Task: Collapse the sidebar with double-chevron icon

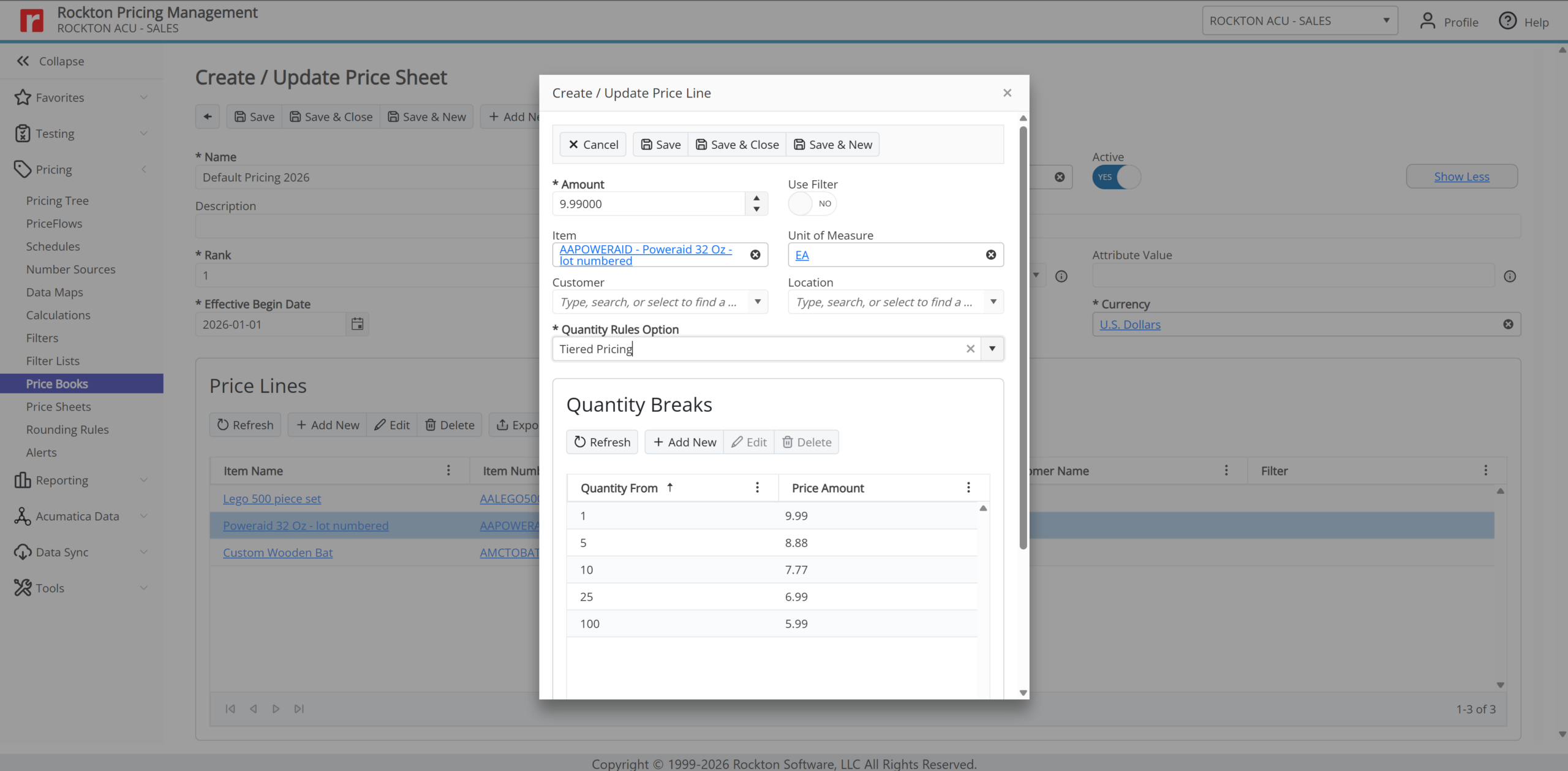Action: pos(23,61)
